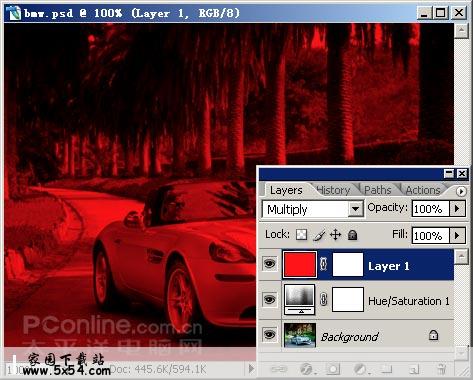Image resolution: width=473 pixels, height=380 pixels.
Task: Click link icon on Layer 1 mask
Action: (323, 264)
